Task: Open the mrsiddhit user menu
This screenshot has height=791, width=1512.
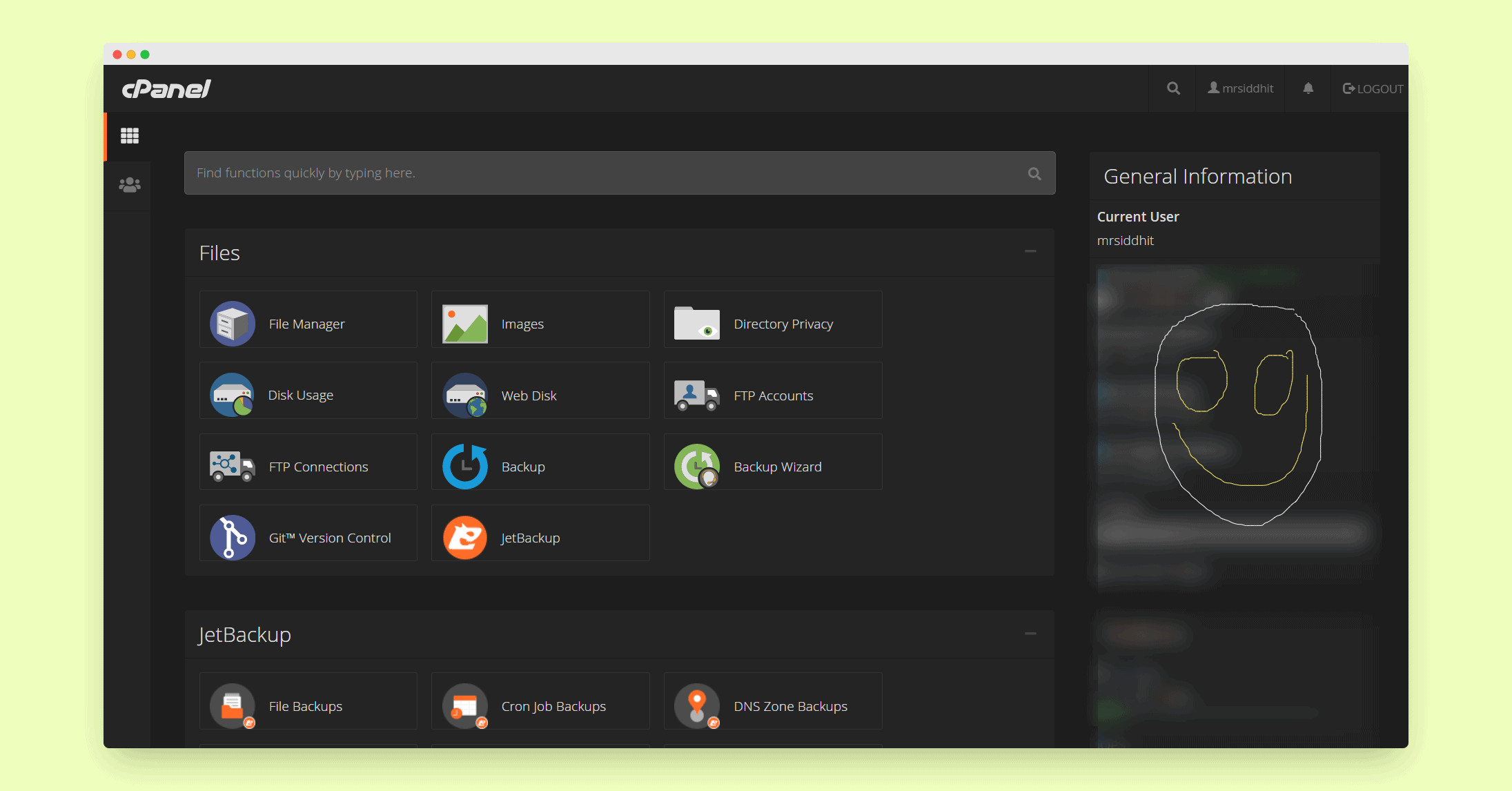Action: coord(1241,88)
